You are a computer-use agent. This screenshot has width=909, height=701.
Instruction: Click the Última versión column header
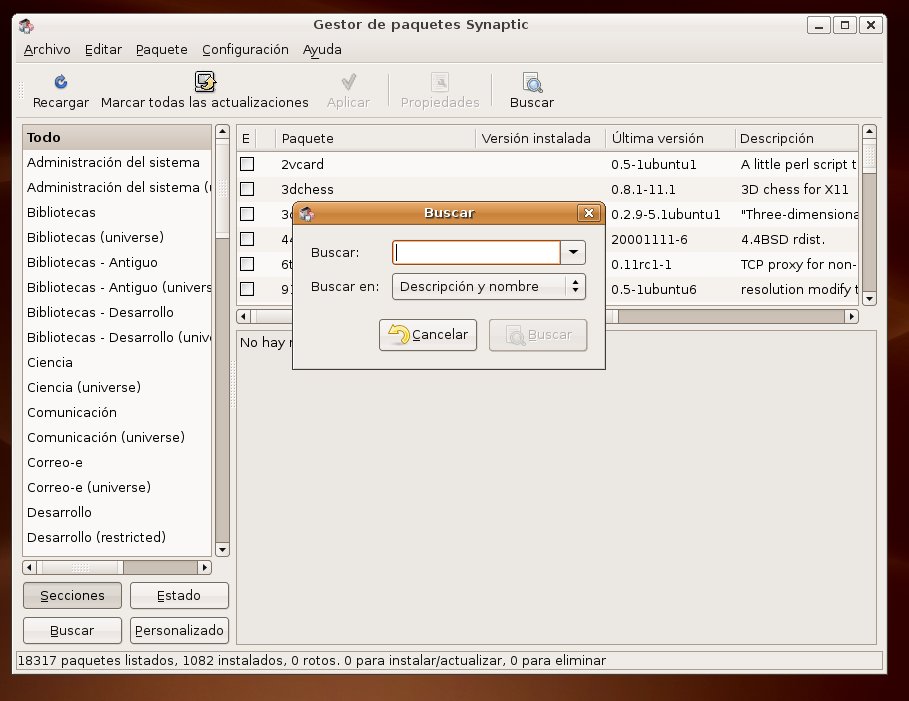pyautogui.click(x=670, y=139)
